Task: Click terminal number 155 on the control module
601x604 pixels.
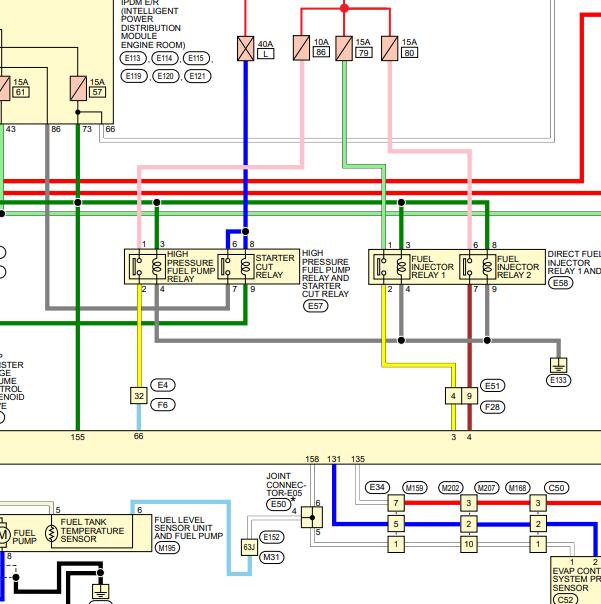Action: 77,437
